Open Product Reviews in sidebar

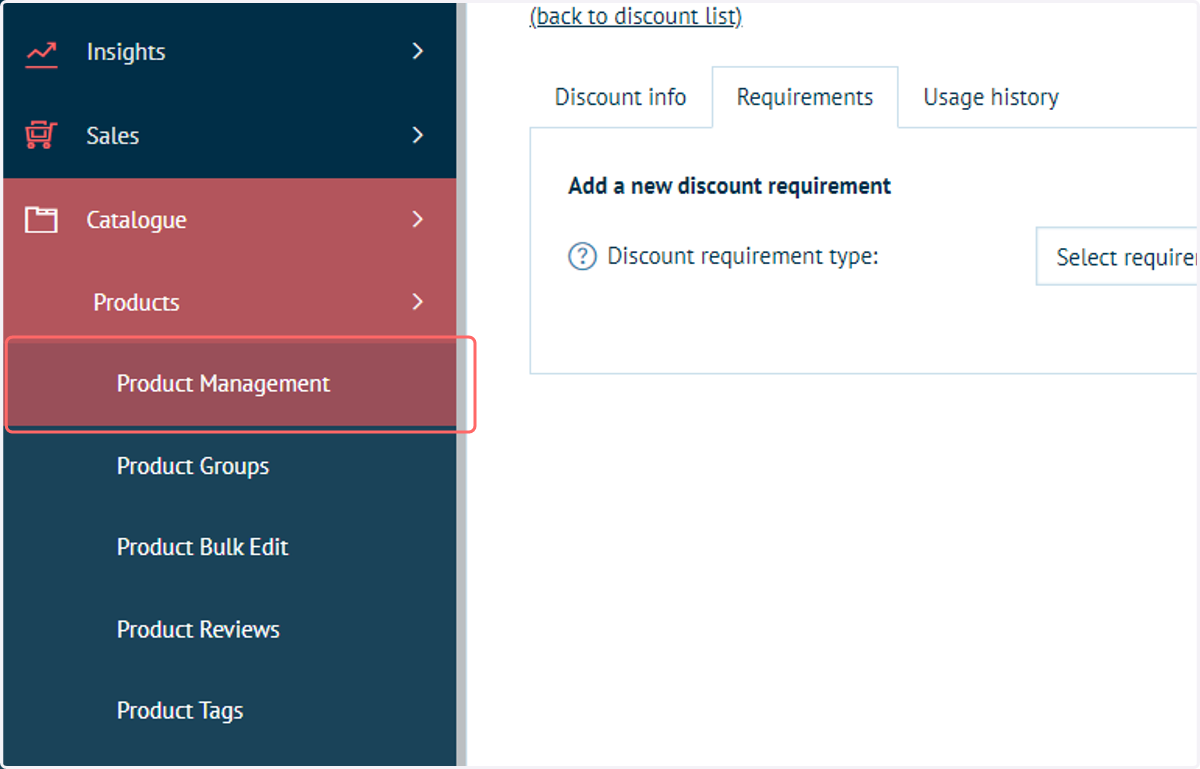click(229, 629)
